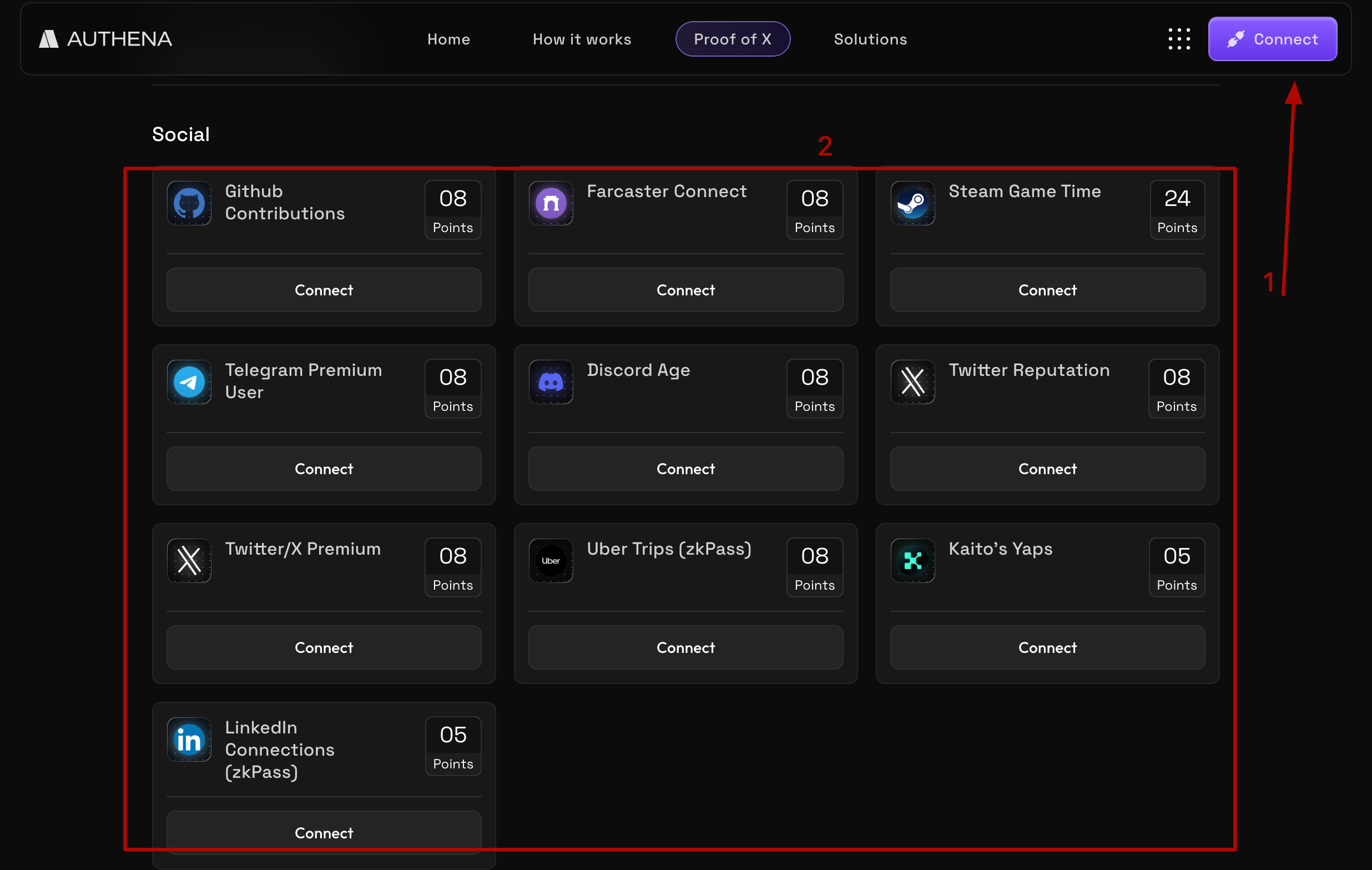Click the Authena logo
Viewport: 1372px width, 870px height.
tap(105, 39)
